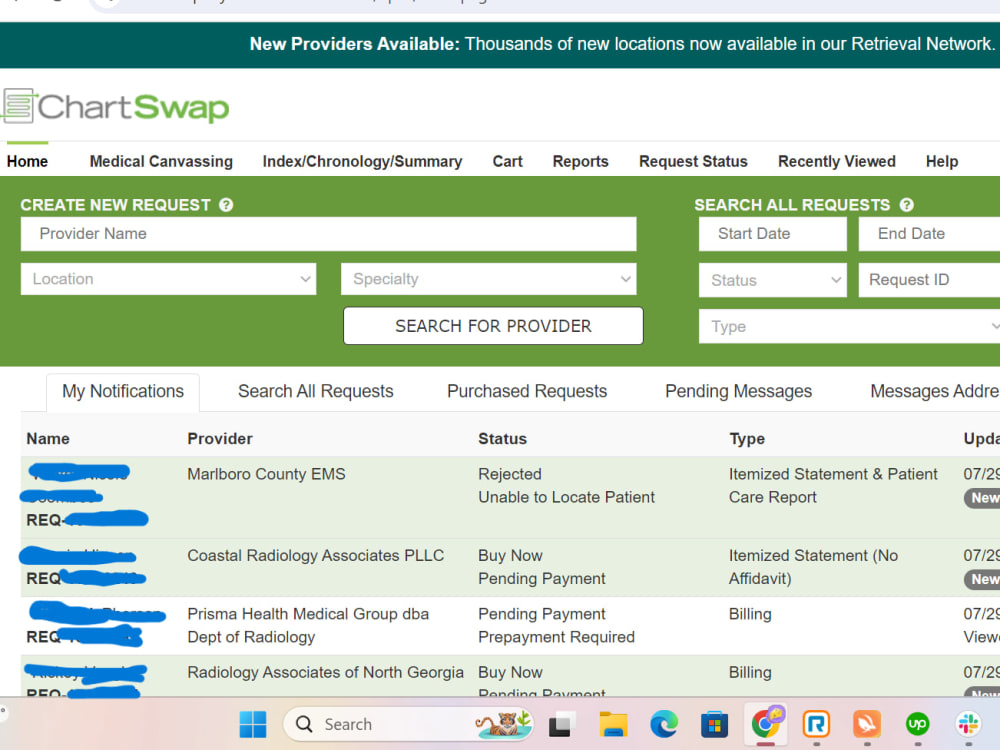
Task: Open the Type filter dropdown
Action: 849,327
